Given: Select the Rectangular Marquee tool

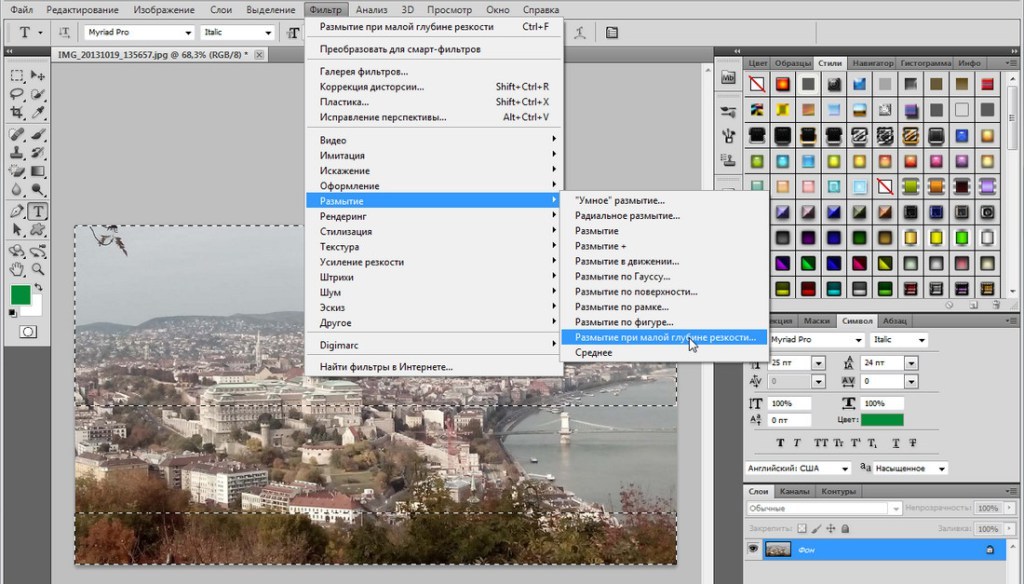Looking at the screenshot, I should click(x=17, y=76).
